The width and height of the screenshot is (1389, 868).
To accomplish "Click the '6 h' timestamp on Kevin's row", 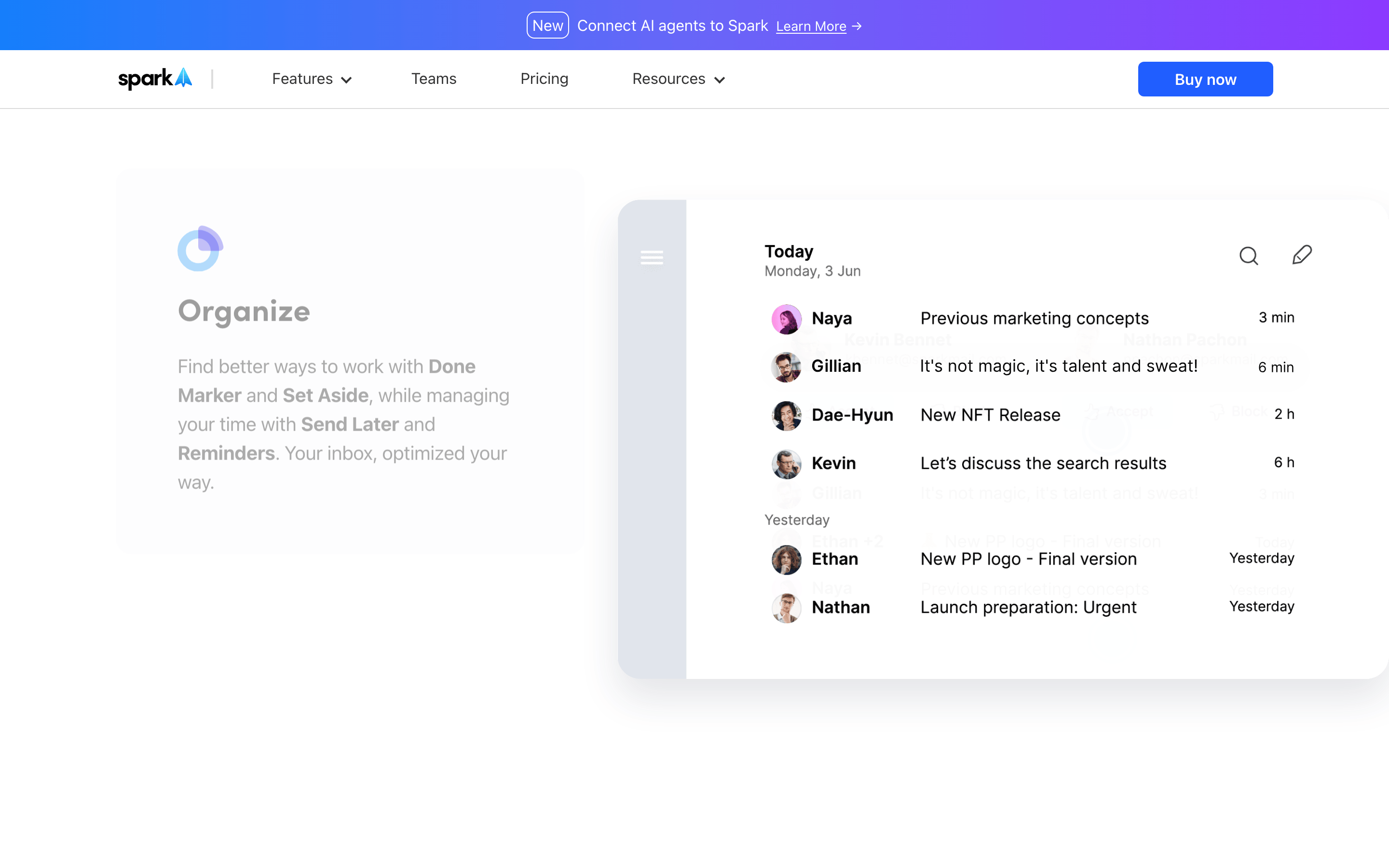I will pyautogui.click(x=1284, y=462).
